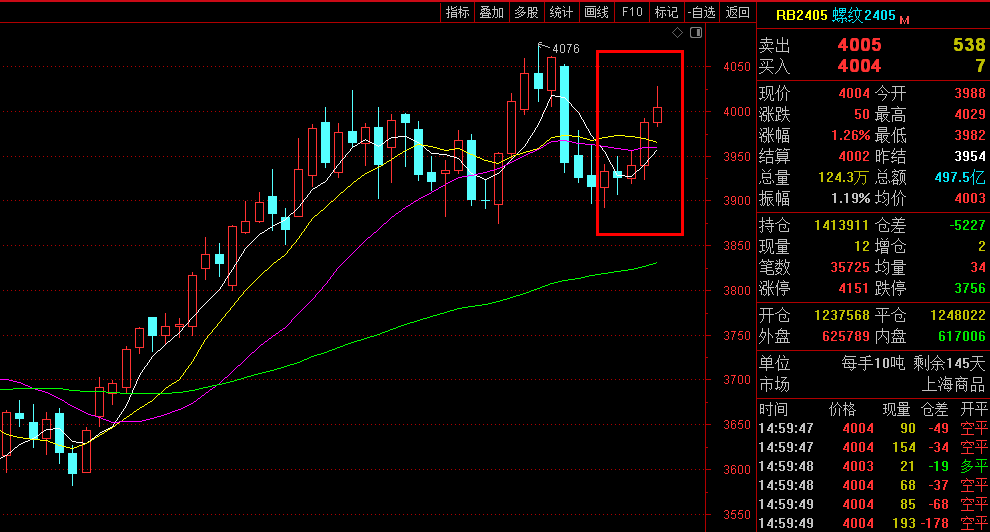Image resolution: width=990 pixels, height=532 pixels.
Task: Click the 标记 mark button
Action: pyautogui.click(x=665, y=12)
